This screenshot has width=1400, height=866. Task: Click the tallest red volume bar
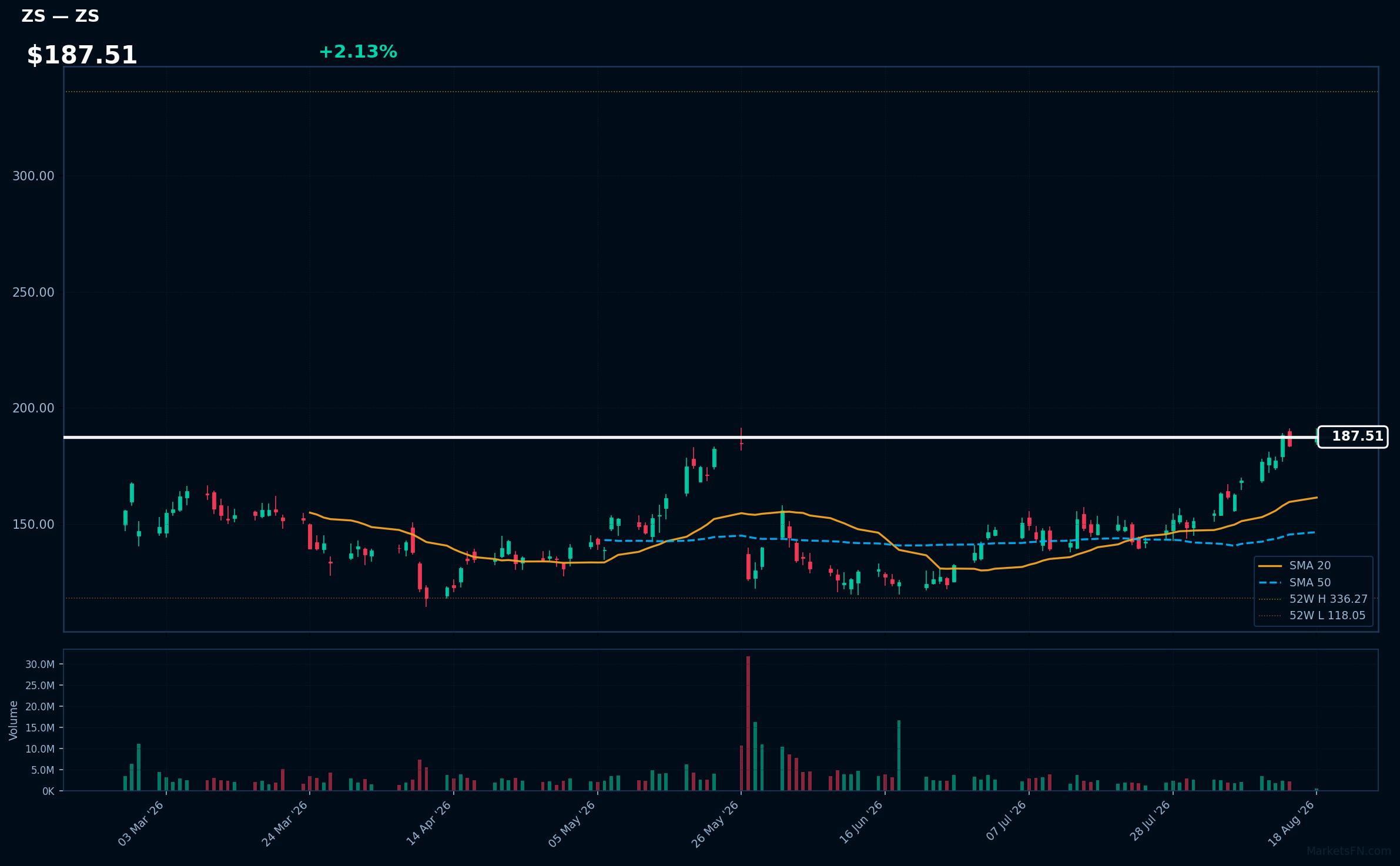[x=748, y=723]
